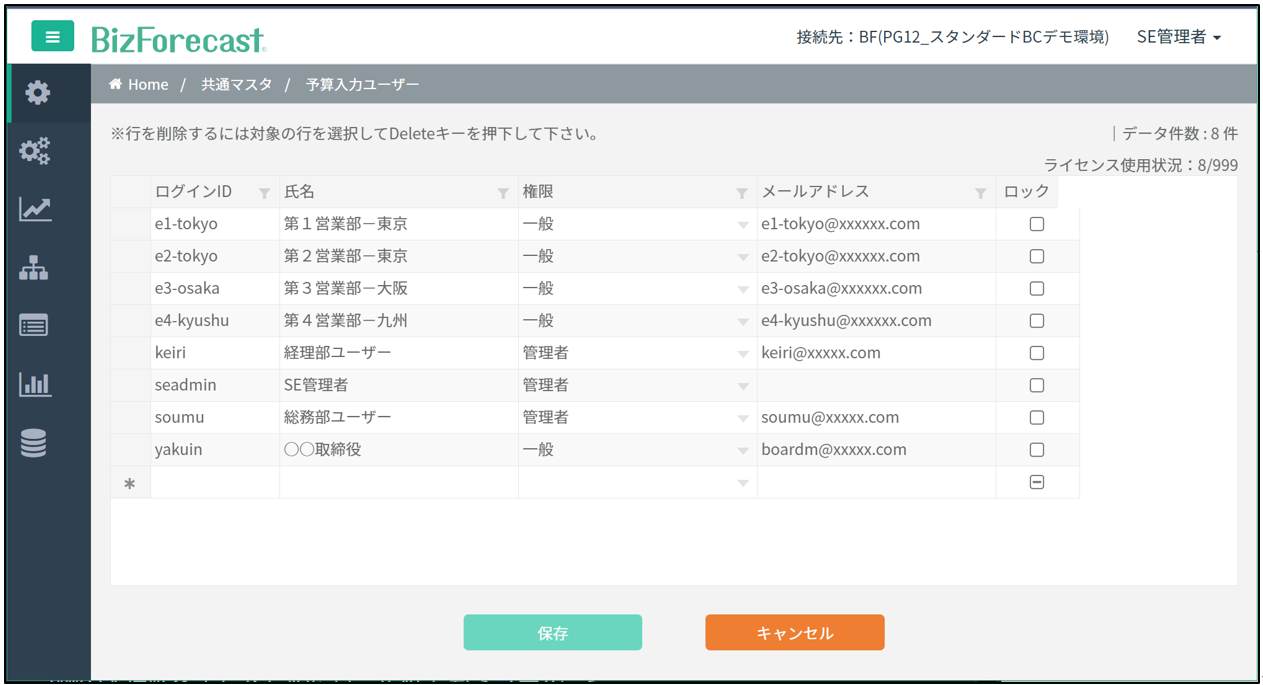Screen dimensions: 1263x685
Task: Open the single gear settings sidebar icon
Action: click(x=37, y=93)
